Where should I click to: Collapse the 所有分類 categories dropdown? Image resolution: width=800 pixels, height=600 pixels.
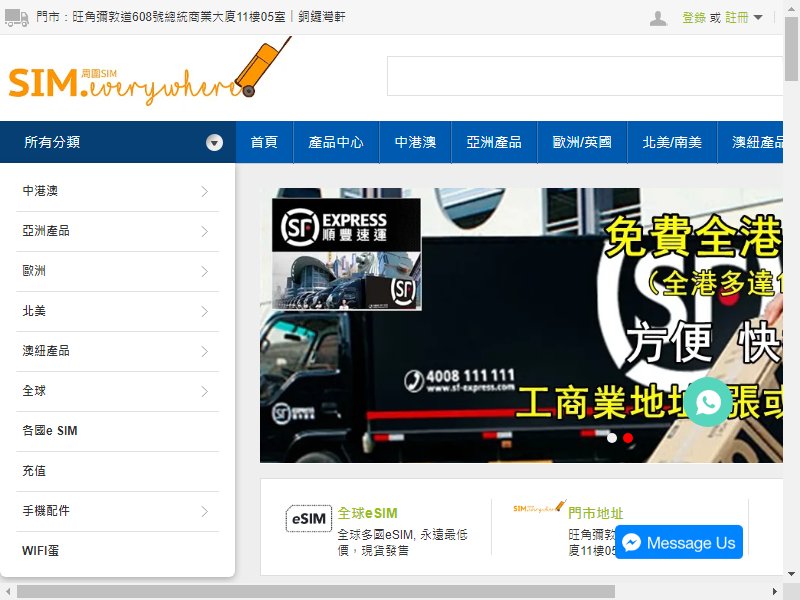pos(214,142)
